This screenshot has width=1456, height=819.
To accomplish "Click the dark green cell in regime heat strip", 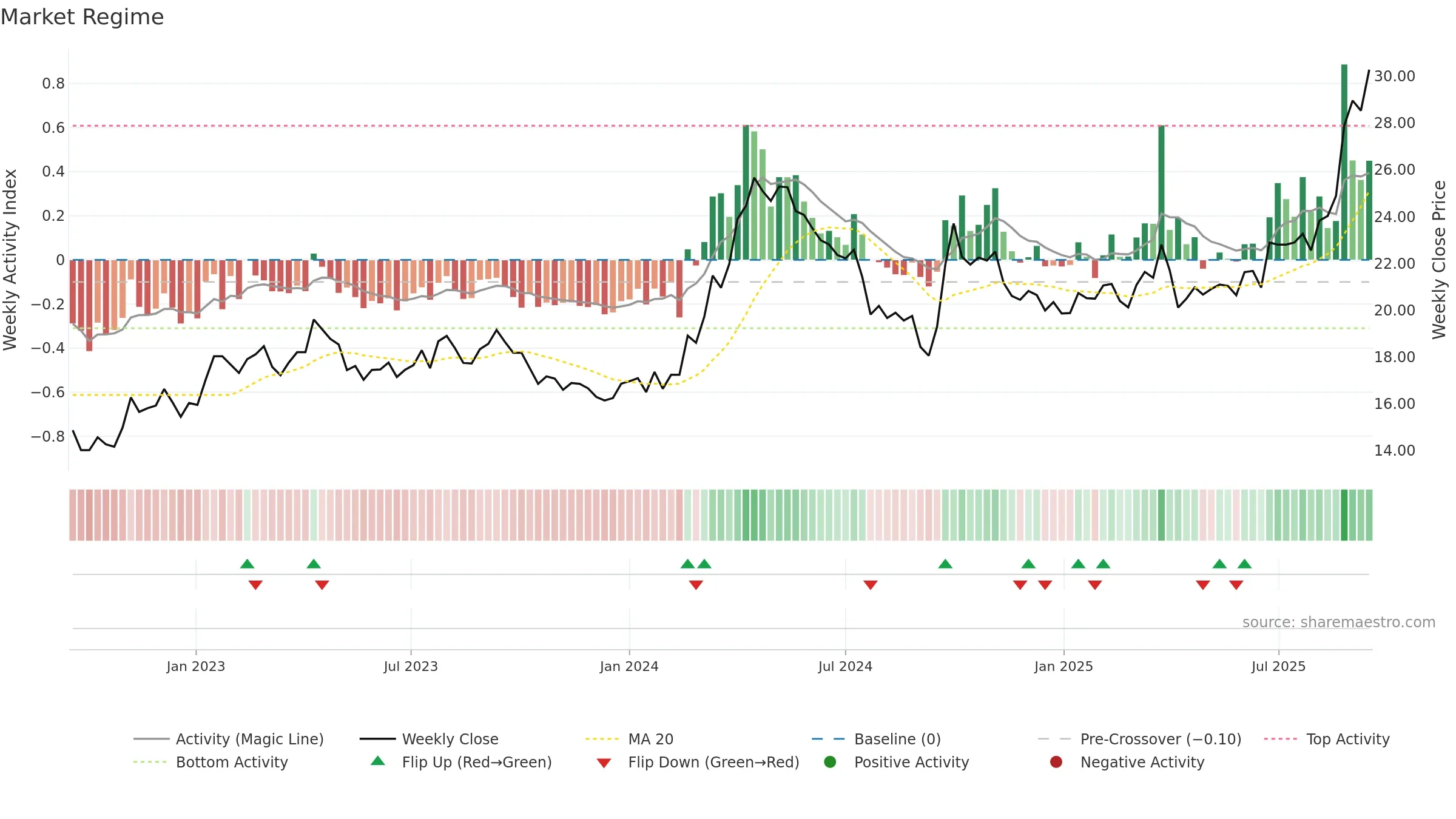I will pyautogui.click(x=1344, y=515).
